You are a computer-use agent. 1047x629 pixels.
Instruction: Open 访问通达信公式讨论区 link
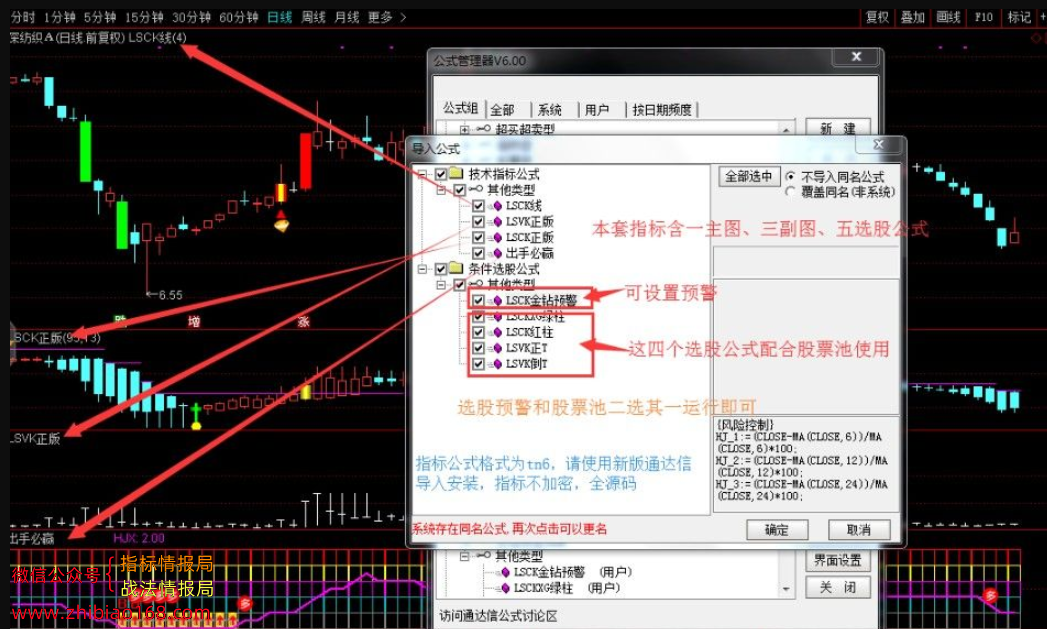(x=498, y=616)
